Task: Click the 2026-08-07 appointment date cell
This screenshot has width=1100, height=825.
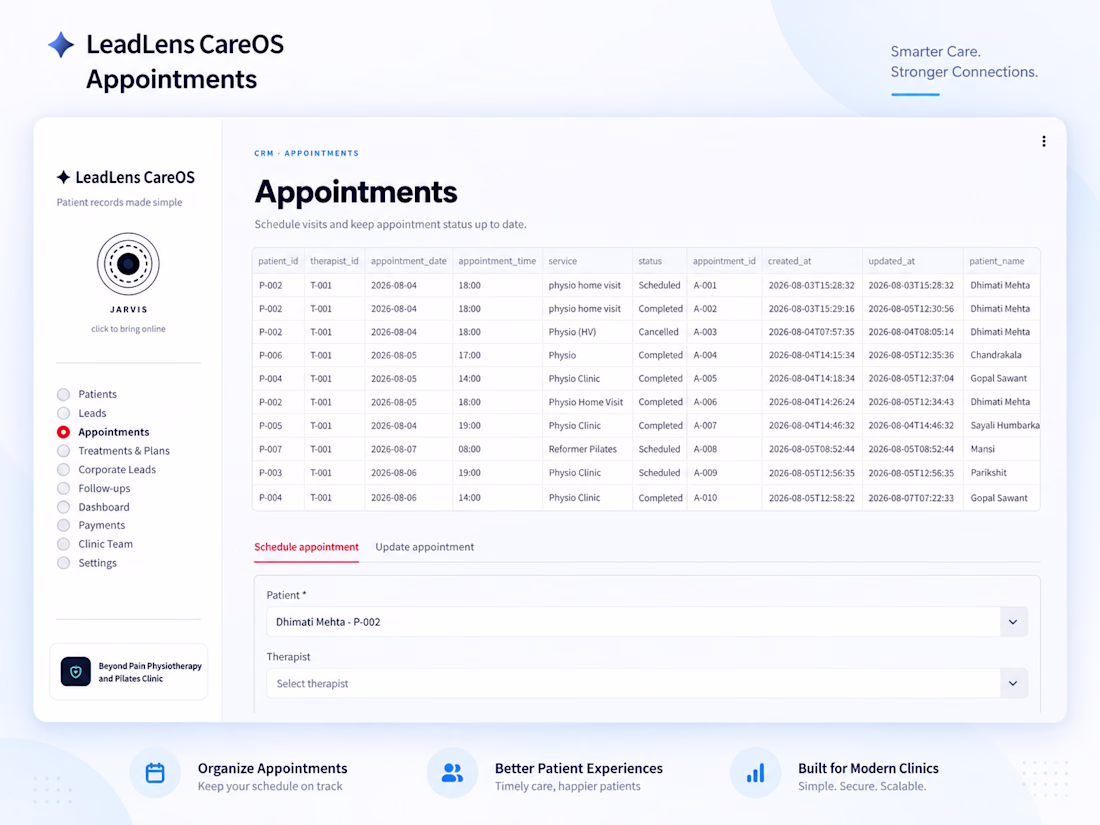Action: click(x=408, y=449)
